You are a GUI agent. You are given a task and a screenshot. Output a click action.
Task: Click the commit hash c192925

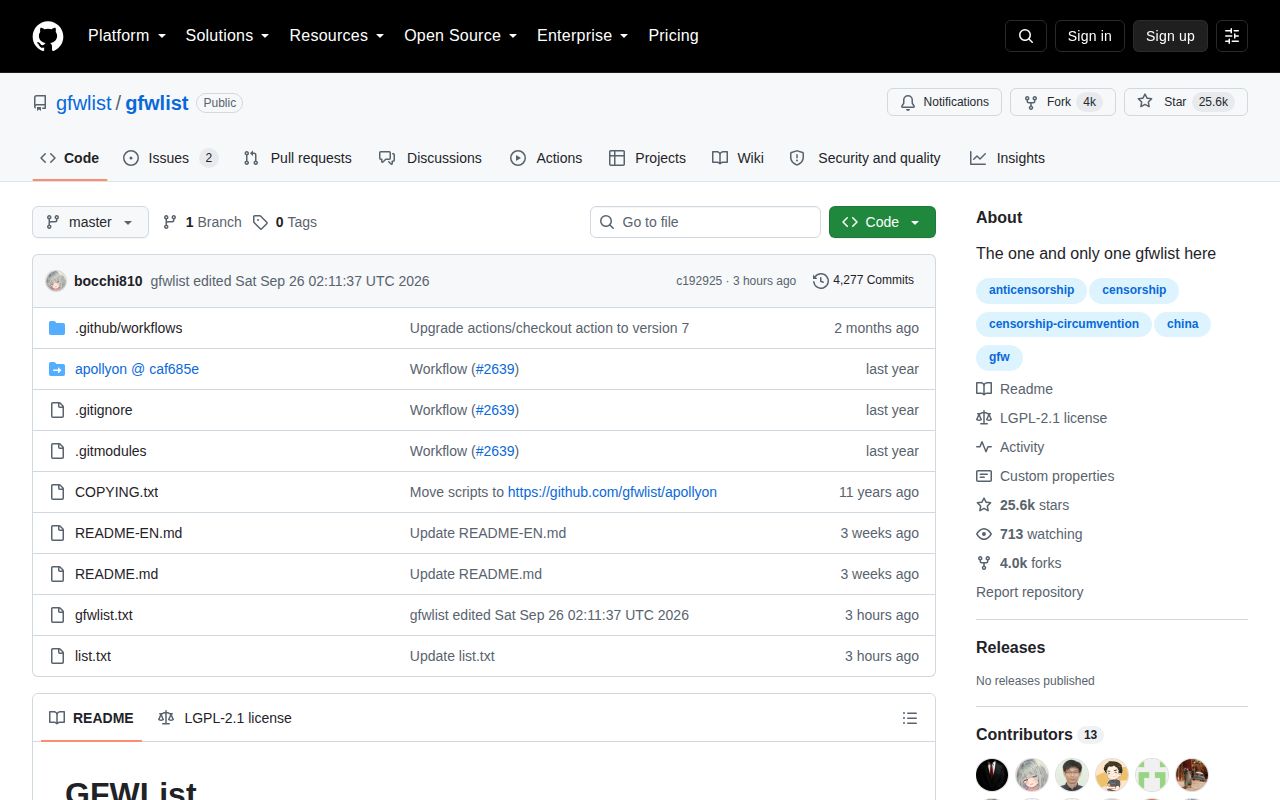(699, 281)
